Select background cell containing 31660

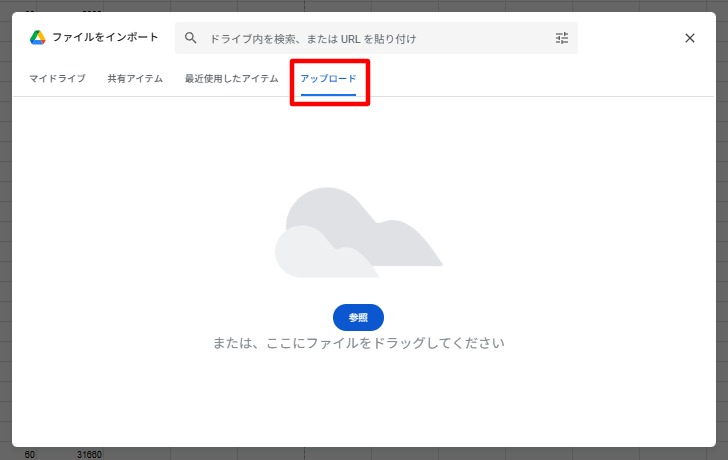(x=90, y=454)
